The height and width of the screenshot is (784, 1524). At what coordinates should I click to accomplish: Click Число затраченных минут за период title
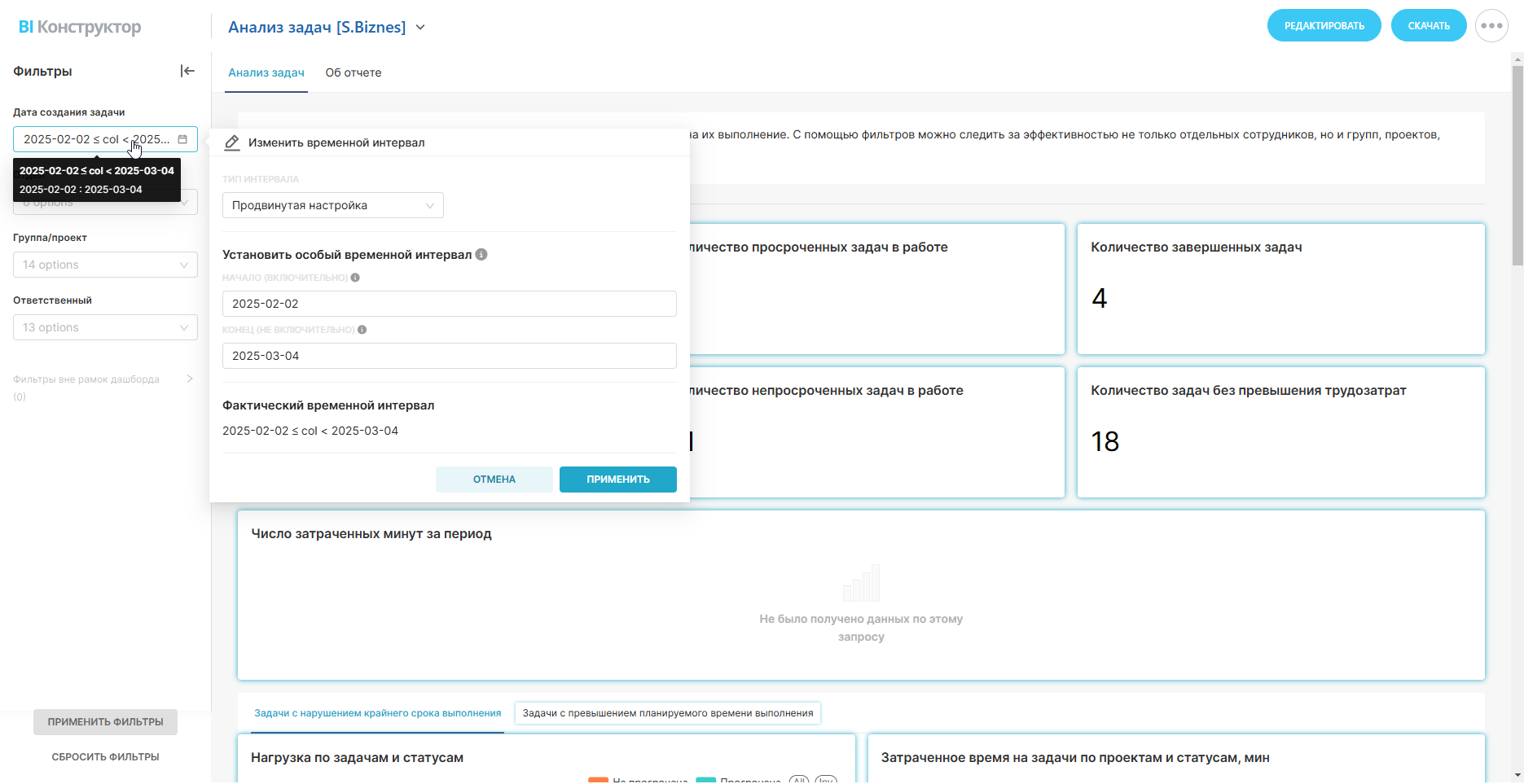click(371, 534)
